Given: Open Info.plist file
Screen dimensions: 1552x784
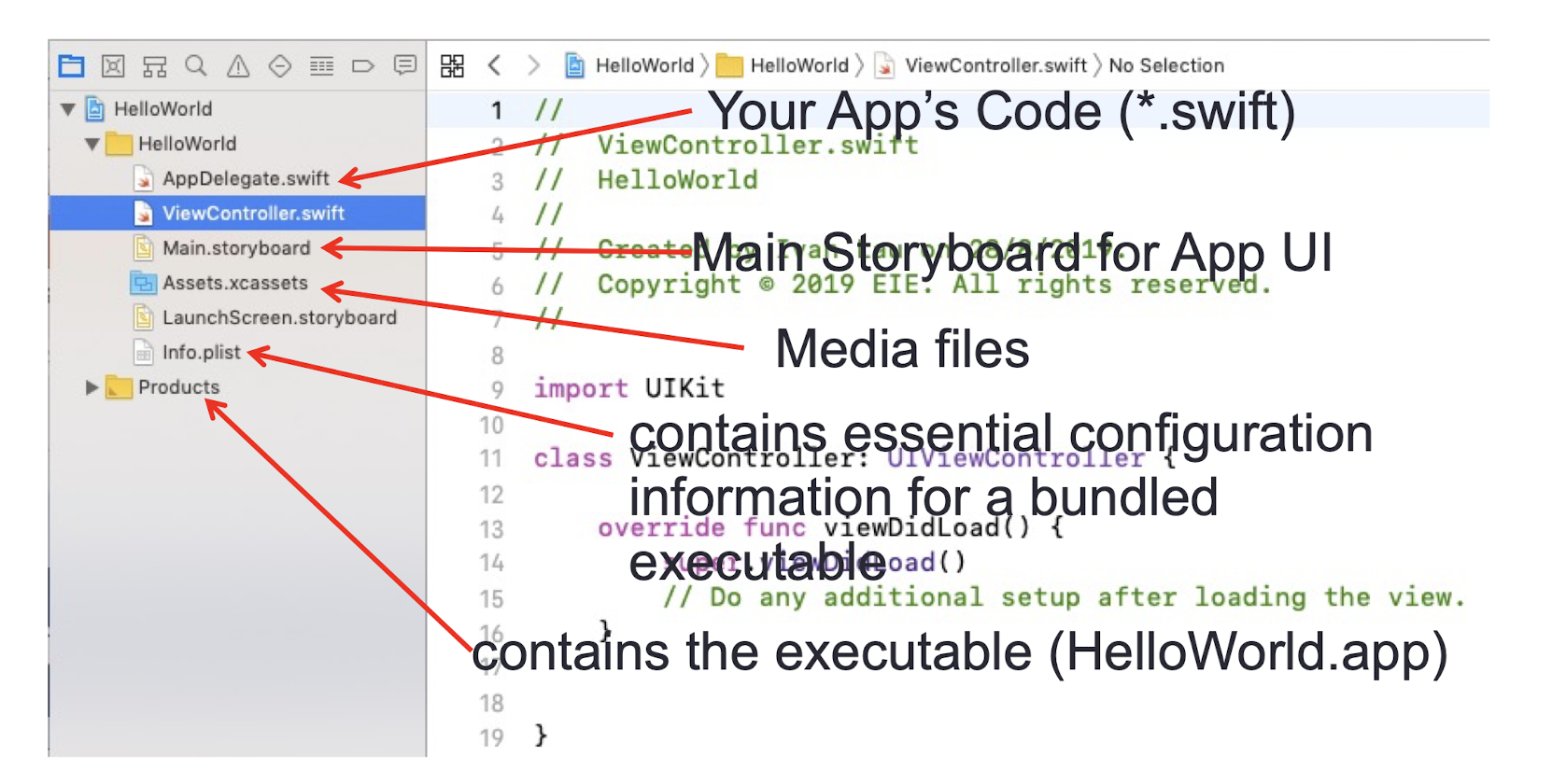Looking at the screenshot, I should 237,353.
